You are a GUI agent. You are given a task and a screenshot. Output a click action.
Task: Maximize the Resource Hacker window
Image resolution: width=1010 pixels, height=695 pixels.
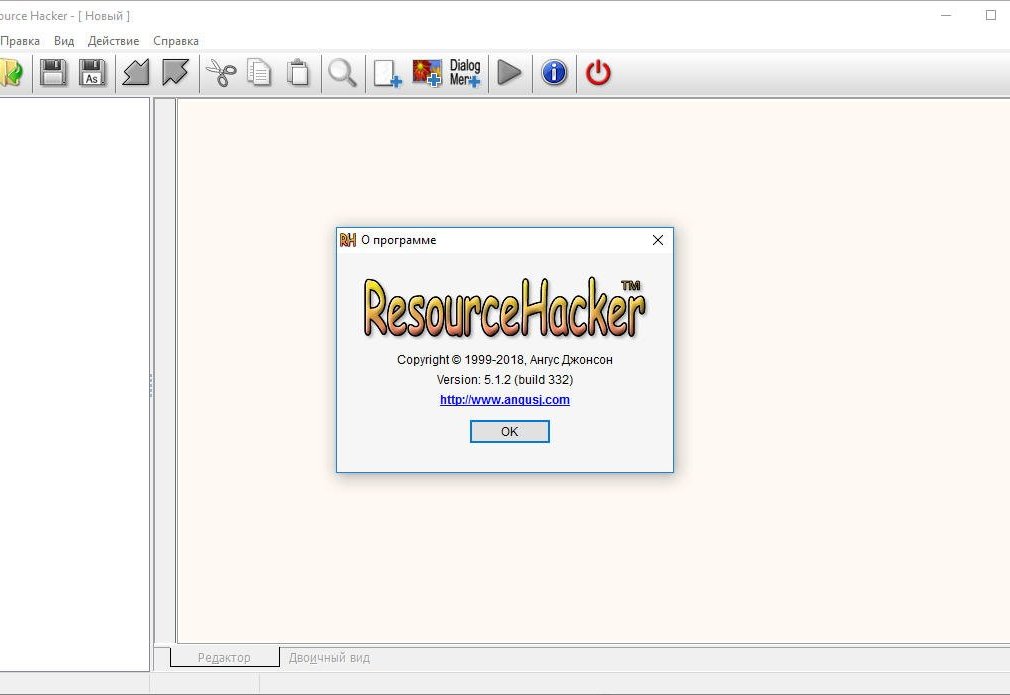[991, 15]
